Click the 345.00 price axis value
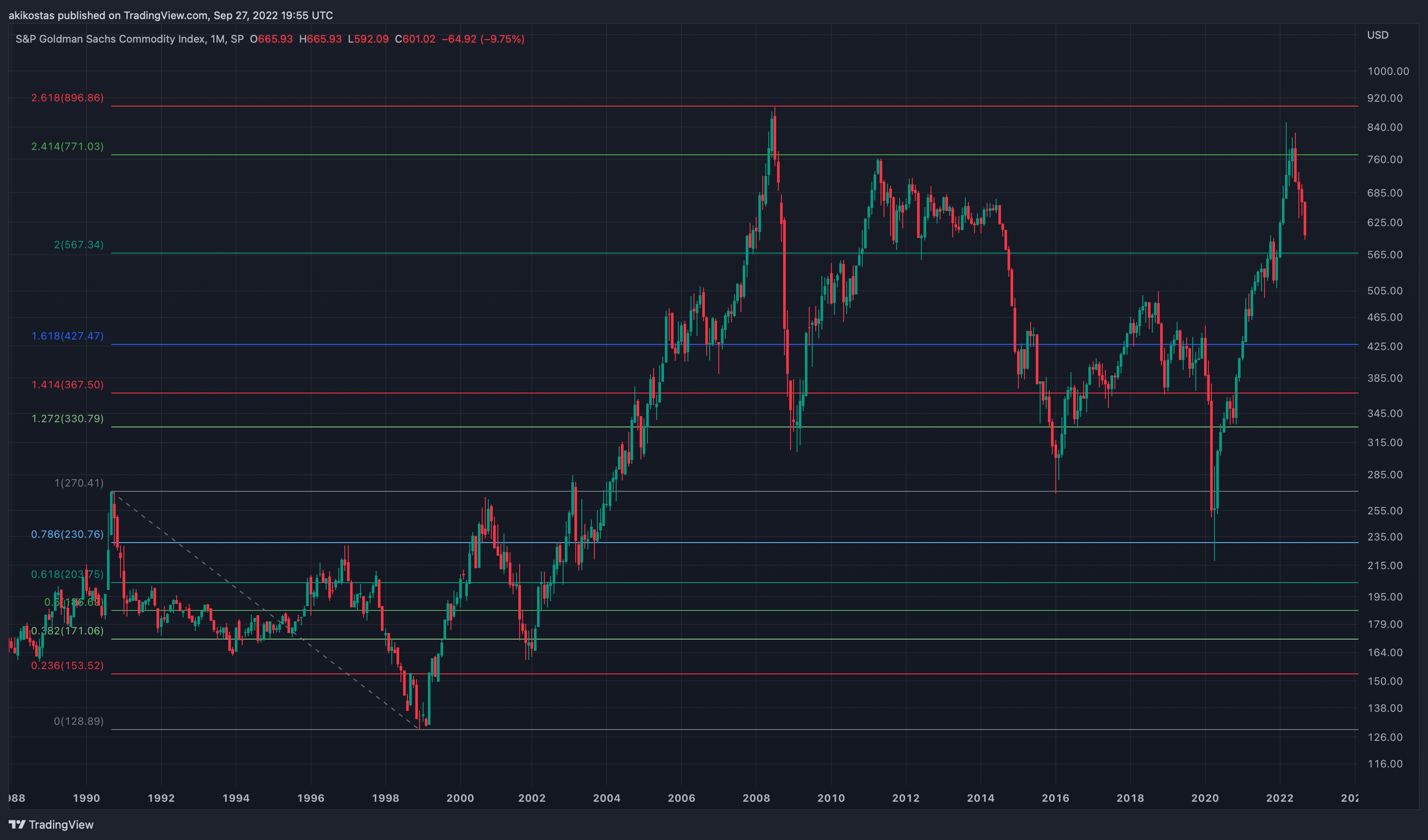Image resolution: width=1428 pixels, height=840 pixels. [x=1385, y=413]
